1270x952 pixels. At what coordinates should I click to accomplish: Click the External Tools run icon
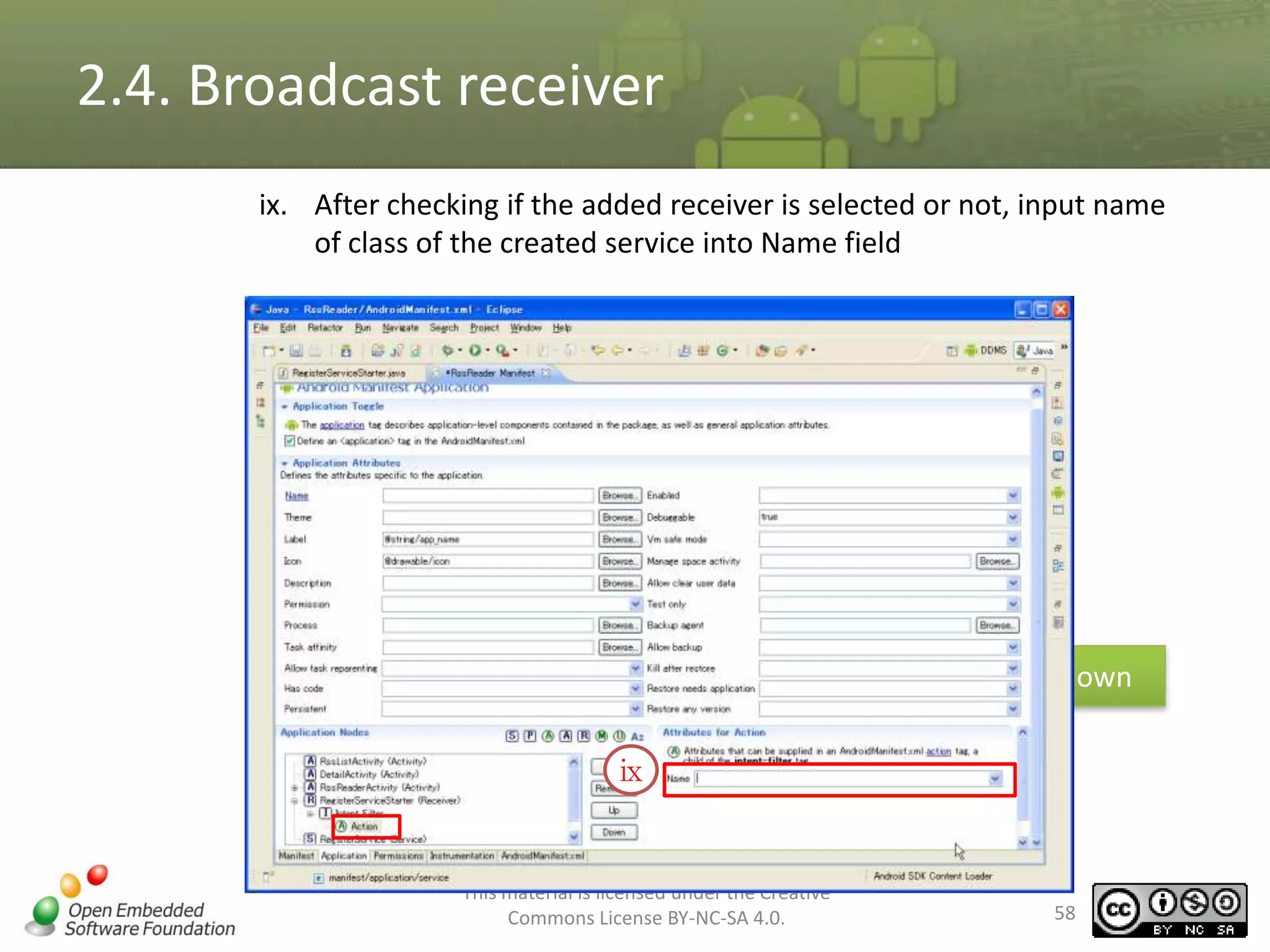click(x=503, y=351)
